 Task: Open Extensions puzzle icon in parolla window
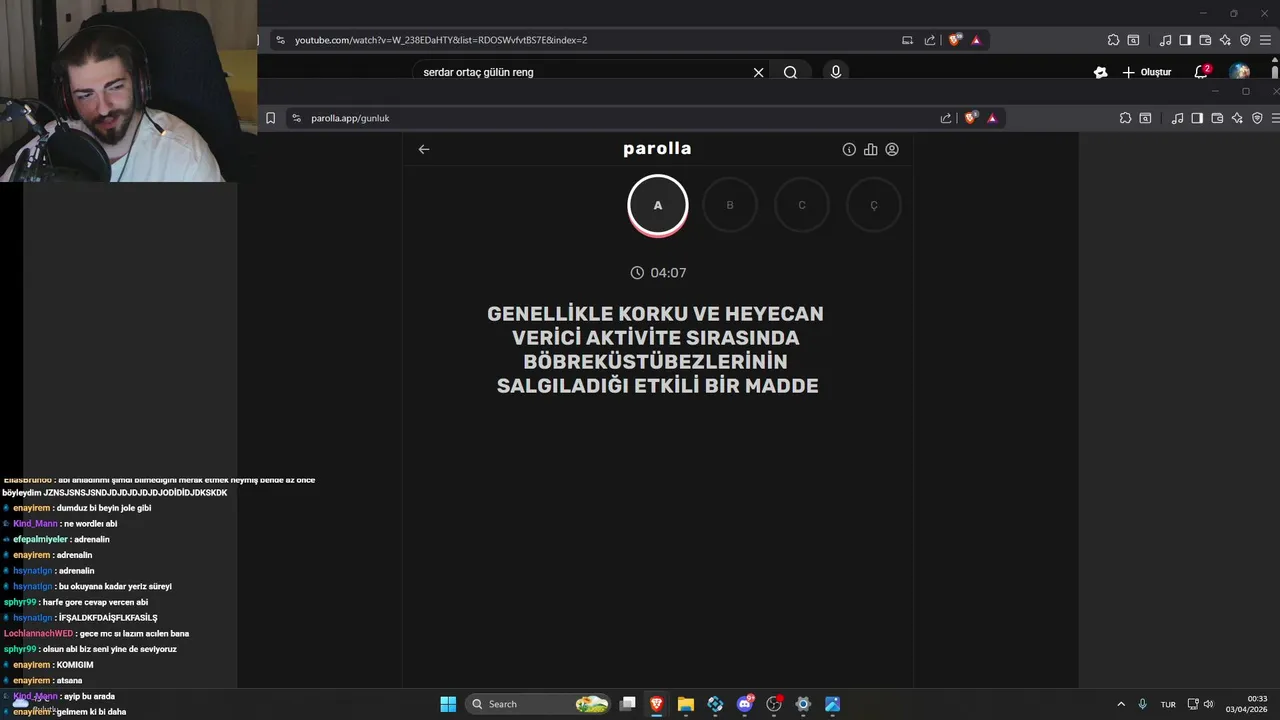tap(1125, 118)
